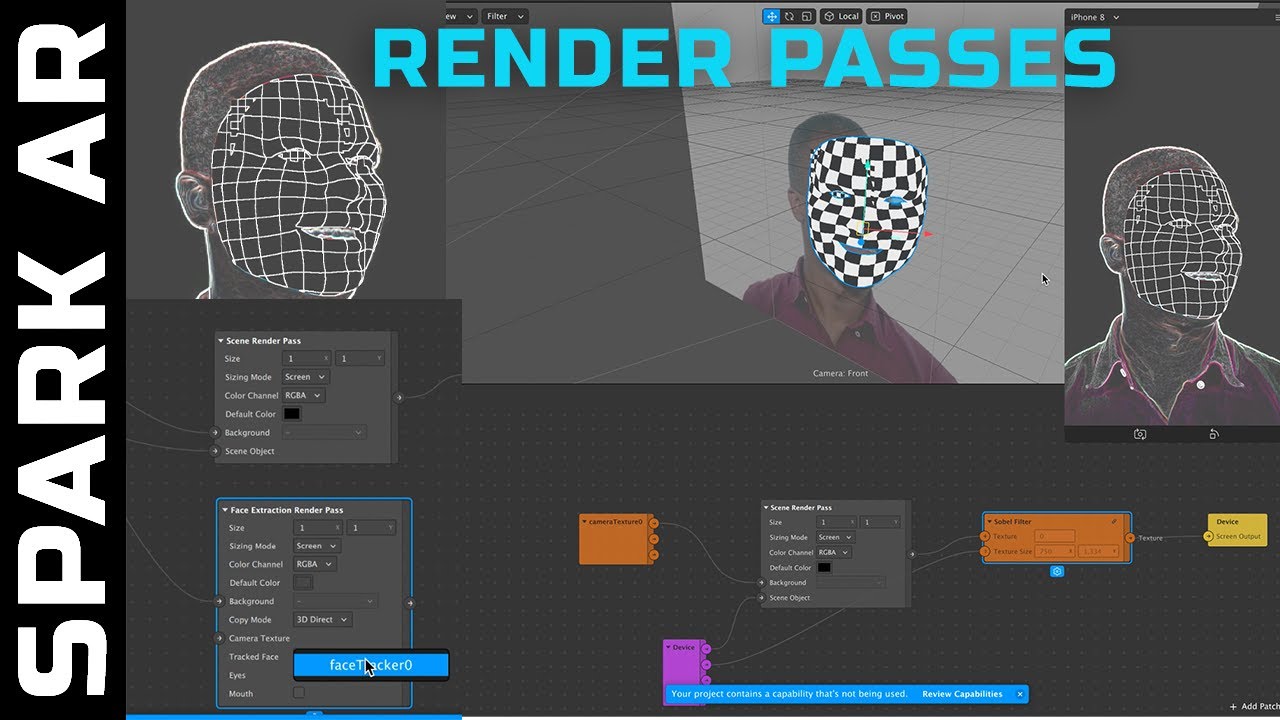Collapse the Face Extraction Render Pass node
This screenshot has height=720, width=1280.
[x=225, y=510]
